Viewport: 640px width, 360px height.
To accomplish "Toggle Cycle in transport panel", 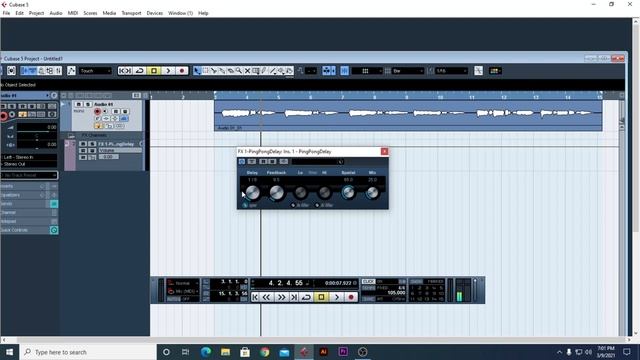I will [306, 298].
